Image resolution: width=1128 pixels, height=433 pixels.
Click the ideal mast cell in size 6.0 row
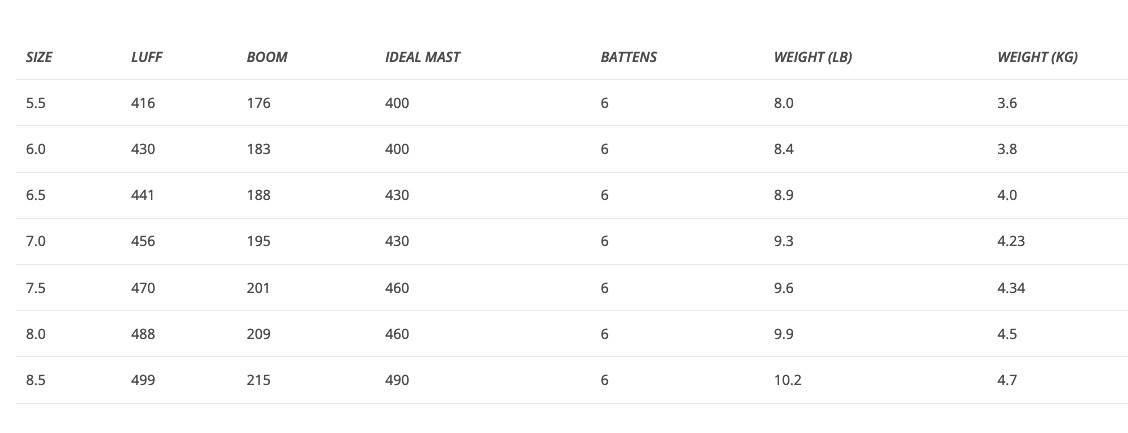click(x=397, y=149)
